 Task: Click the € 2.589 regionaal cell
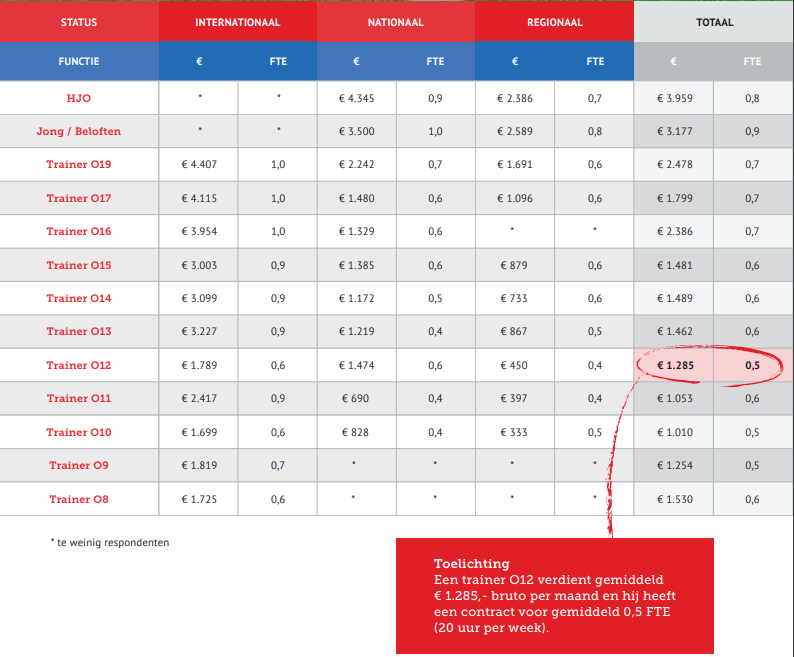[x=514, y=131]
